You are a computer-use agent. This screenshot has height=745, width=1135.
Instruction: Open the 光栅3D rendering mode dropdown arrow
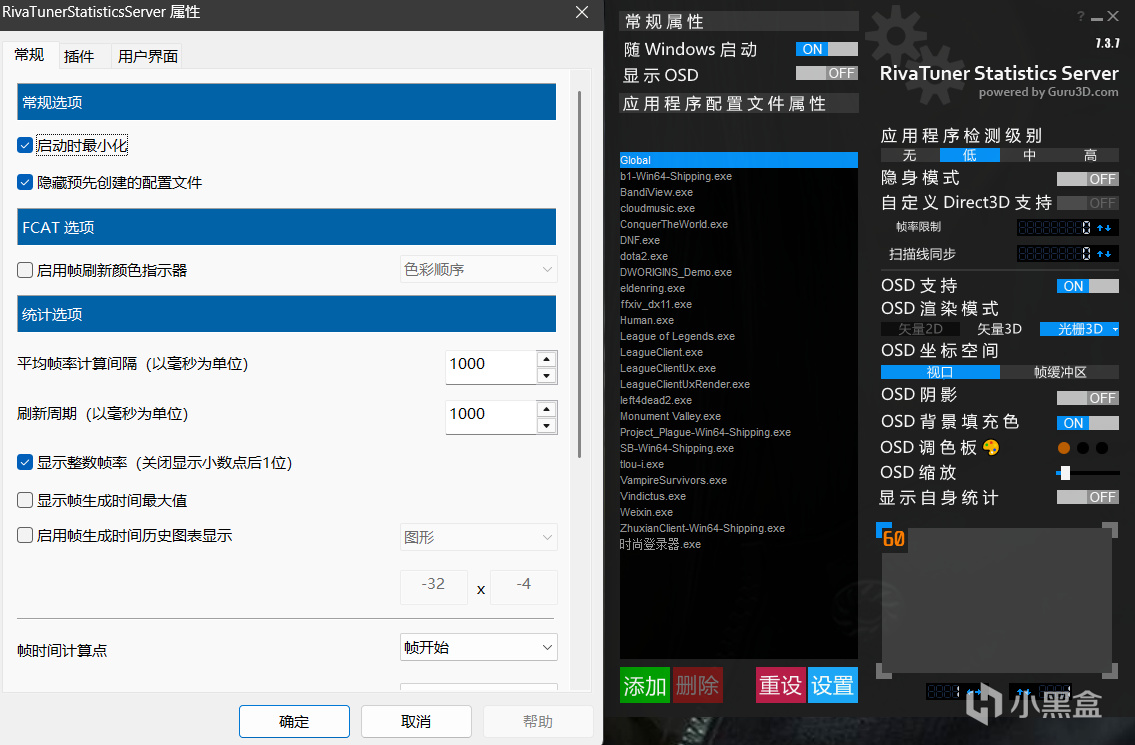click(x=1115, y=329)
